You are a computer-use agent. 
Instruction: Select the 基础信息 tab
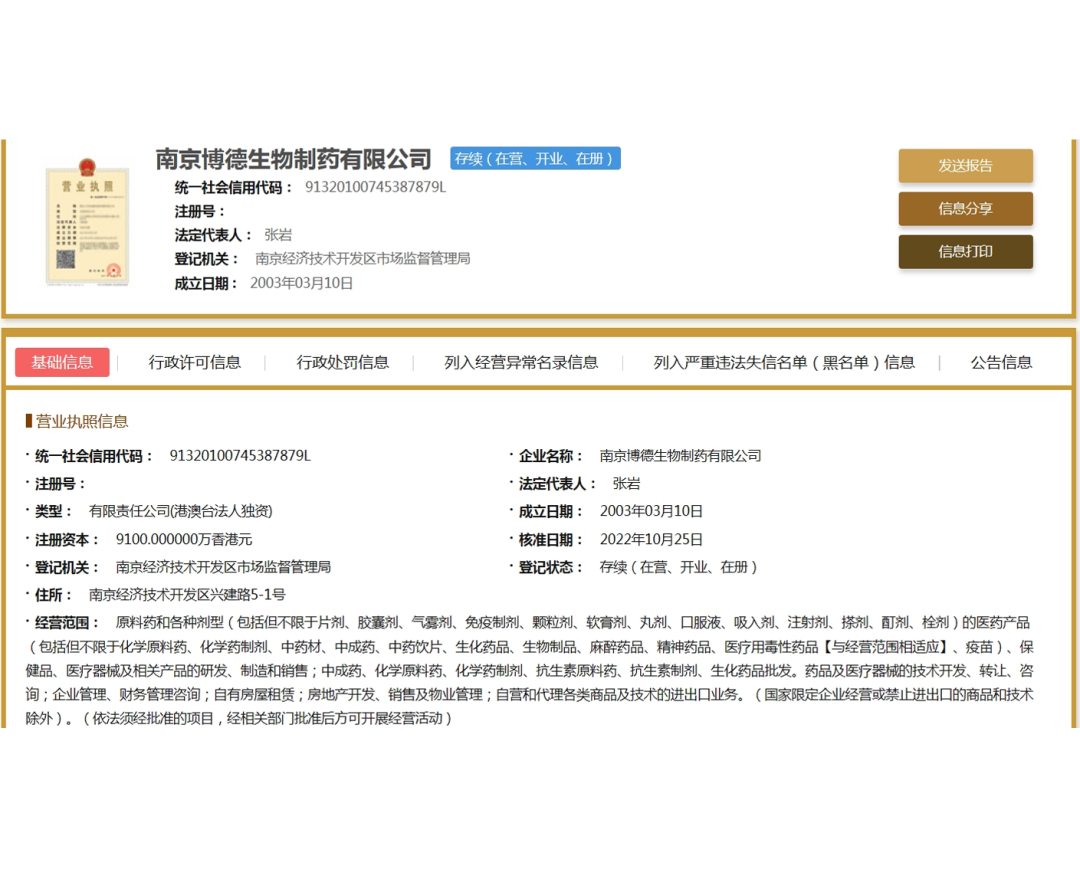[x=62, y=362]
